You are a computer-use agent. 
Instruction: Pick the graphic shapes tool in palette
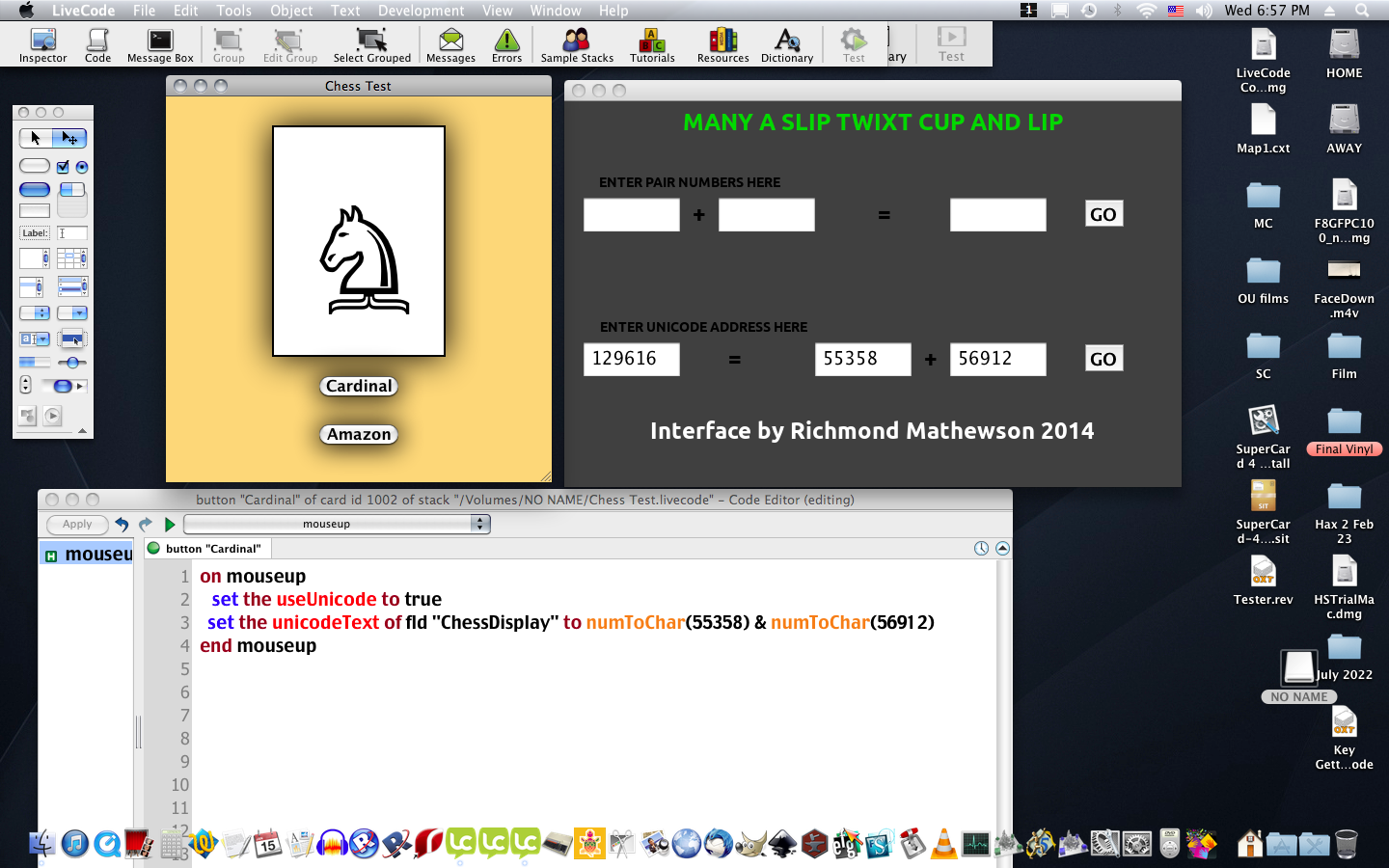coord(27,416)
